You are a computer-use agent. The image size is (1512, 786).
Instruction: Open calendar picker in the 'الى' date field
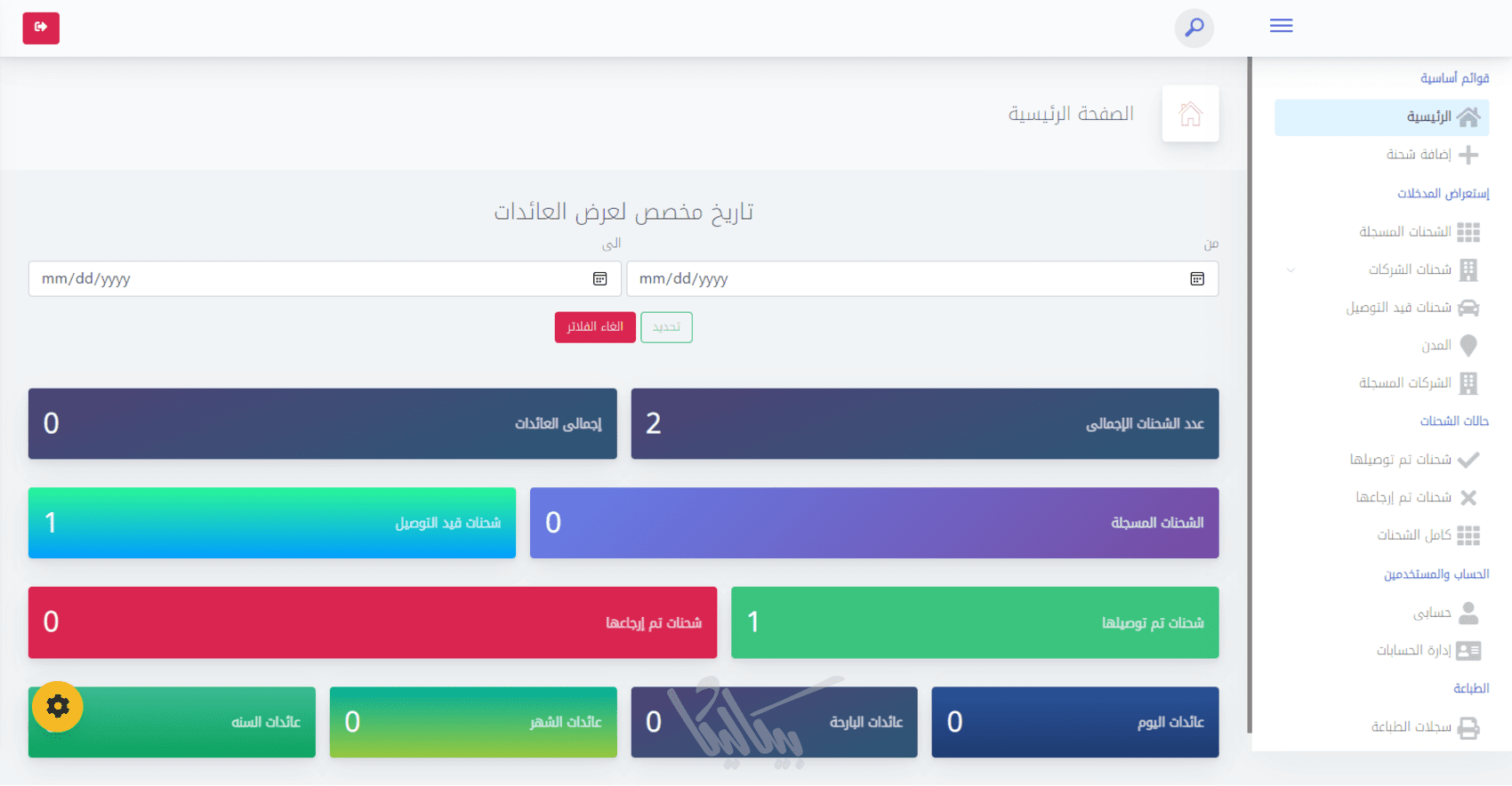[x=600, y=279]
